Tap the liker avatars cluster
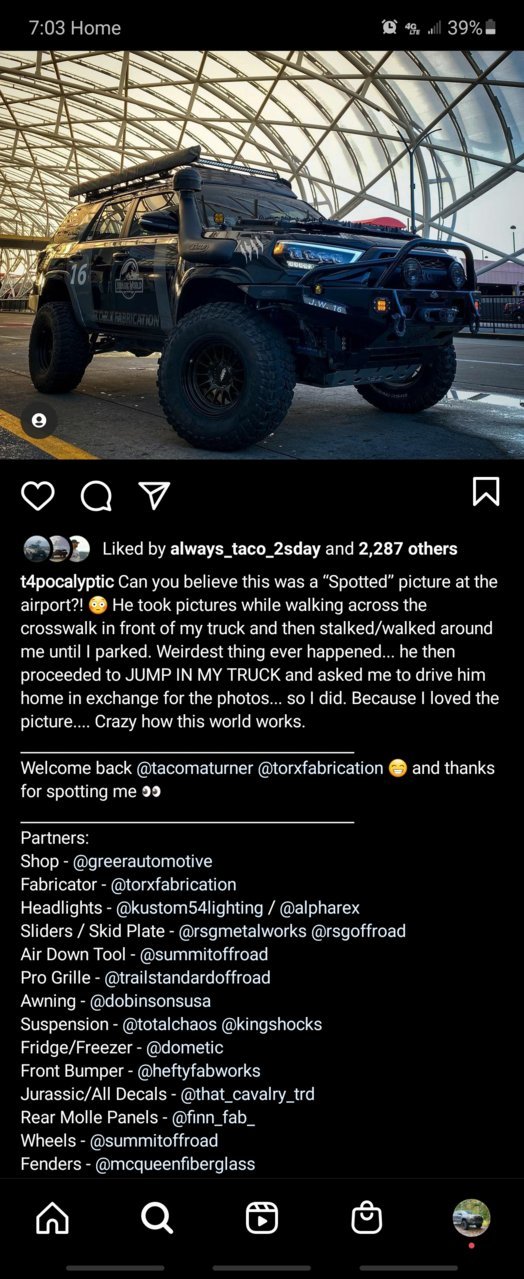The image size is (524, 1279). [x=57, y=549]
